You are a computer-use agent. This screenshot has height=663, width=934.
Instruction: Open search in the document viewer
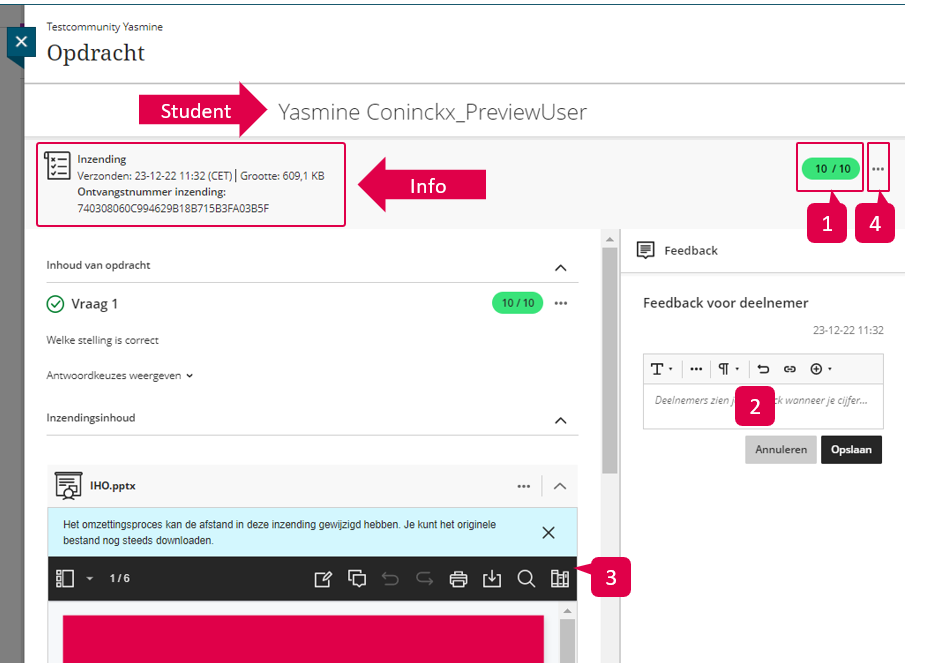click(x=526, y=579)
